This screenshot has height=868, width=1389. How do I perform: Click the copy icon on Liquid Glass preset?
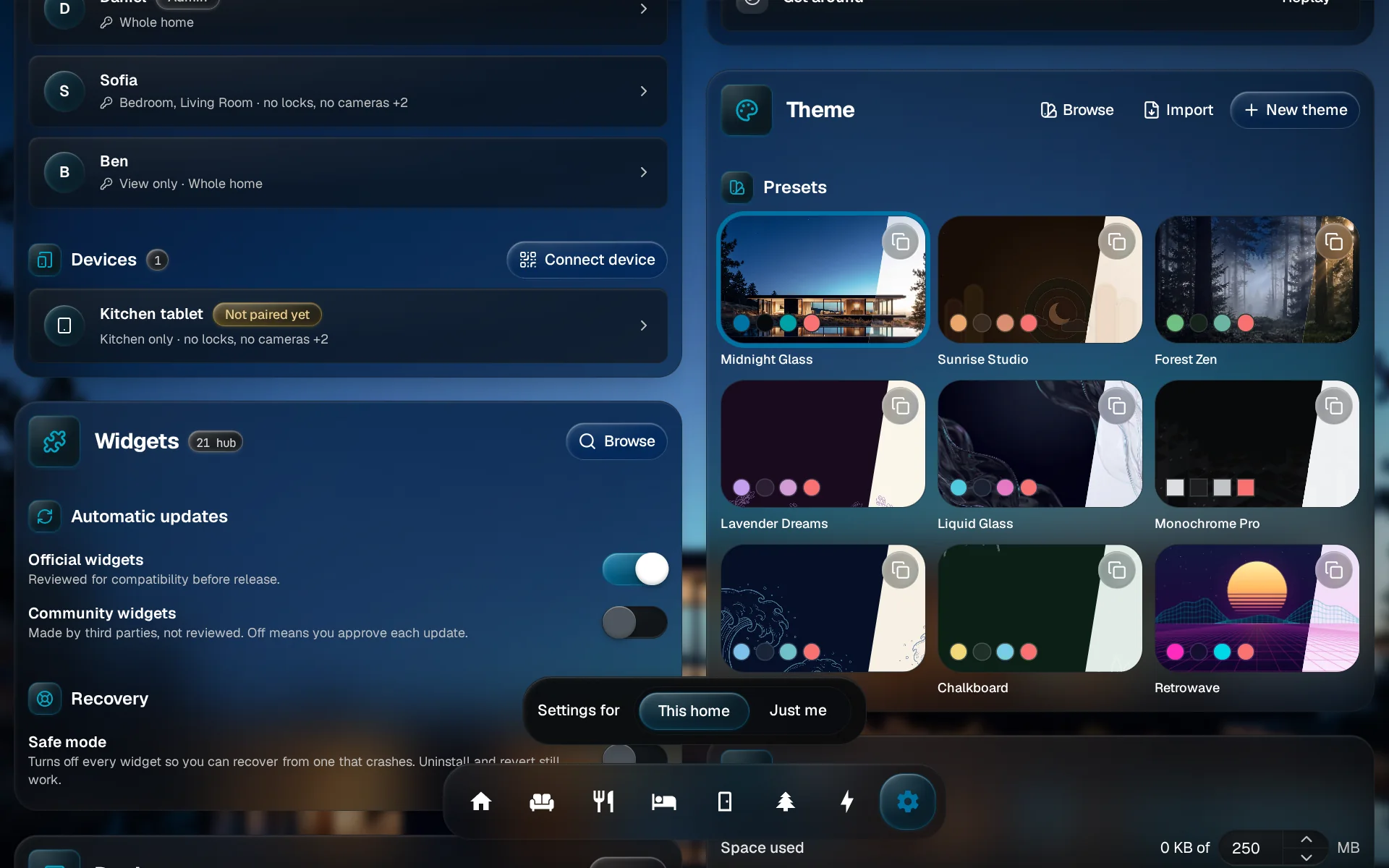coord(1117,406)
